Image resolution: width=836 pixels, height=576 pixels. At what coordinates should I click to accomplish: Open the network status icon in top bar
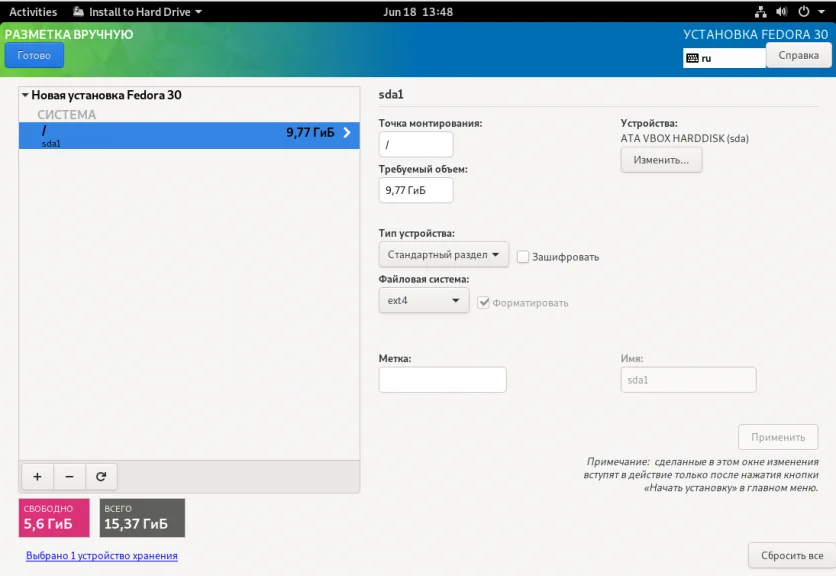761,12
